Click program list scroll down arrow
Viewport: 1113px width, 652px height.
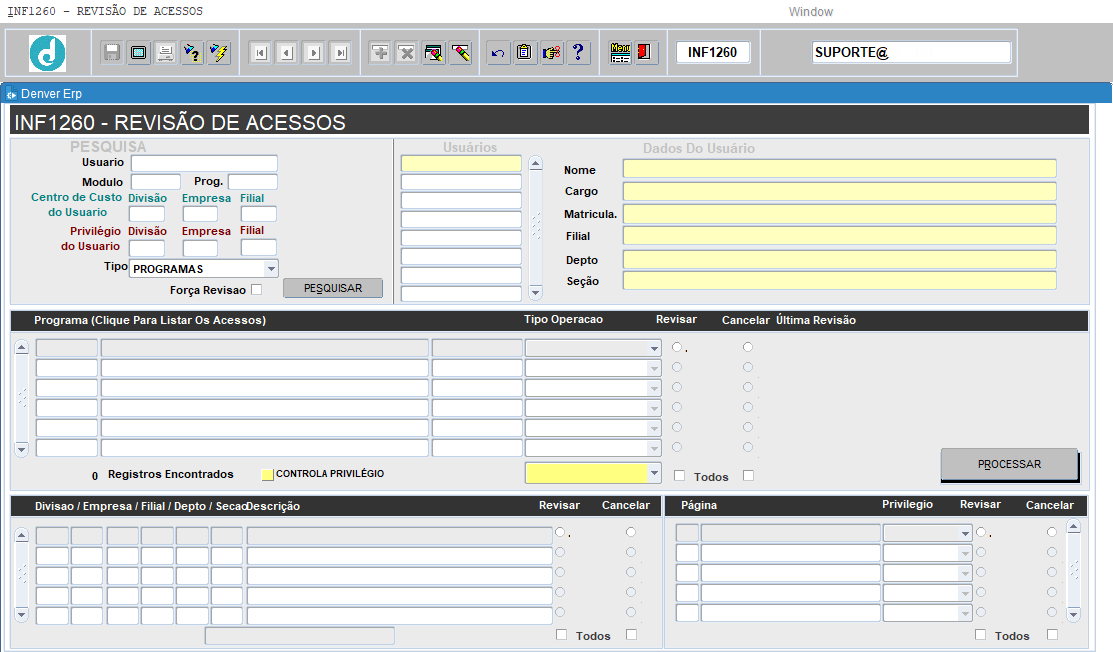pyautogui.click(x=21, y=449)
